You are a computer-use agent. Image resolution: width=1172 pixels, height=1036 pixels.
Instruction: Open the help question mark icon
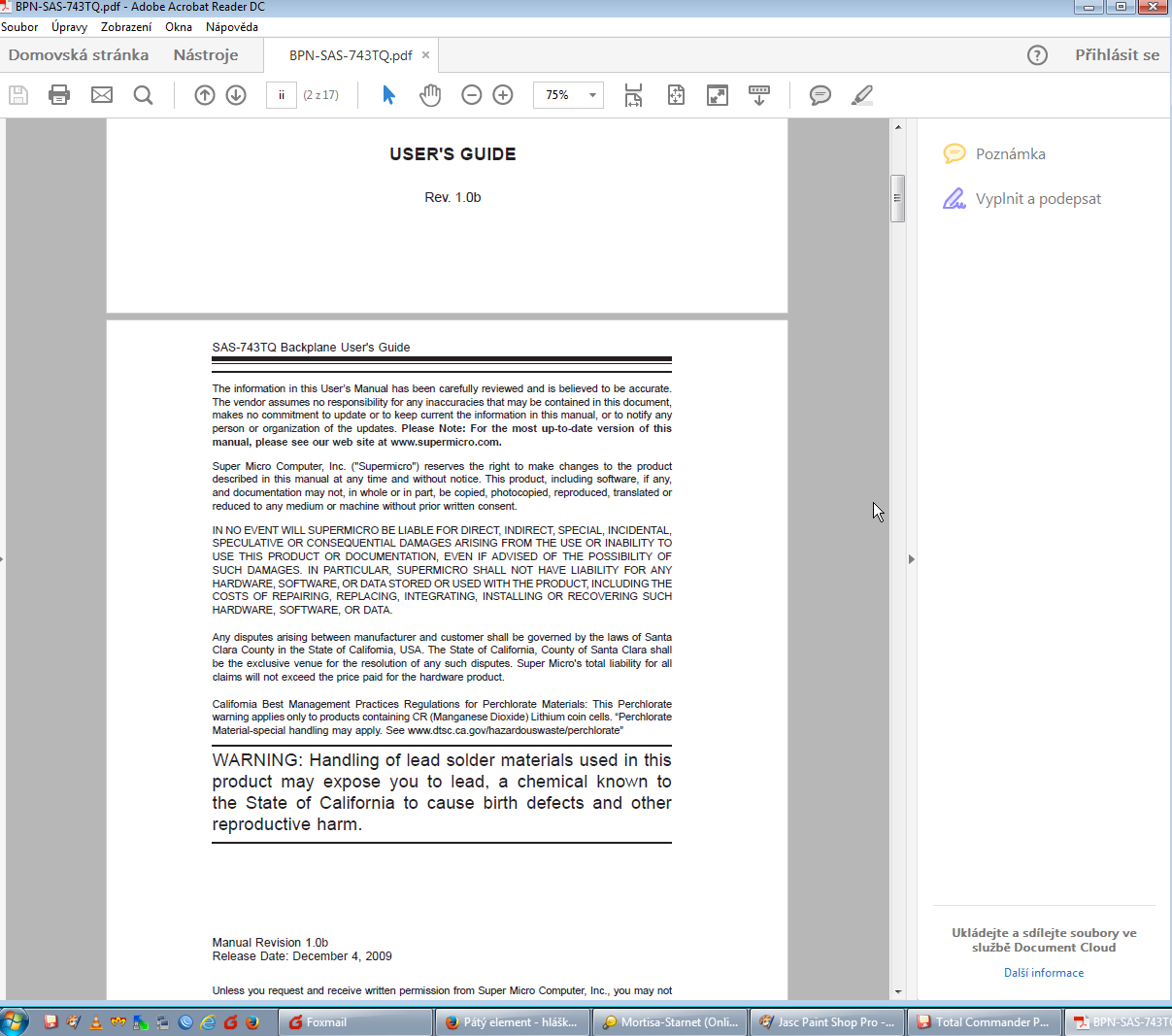[x=1038, y=55]
